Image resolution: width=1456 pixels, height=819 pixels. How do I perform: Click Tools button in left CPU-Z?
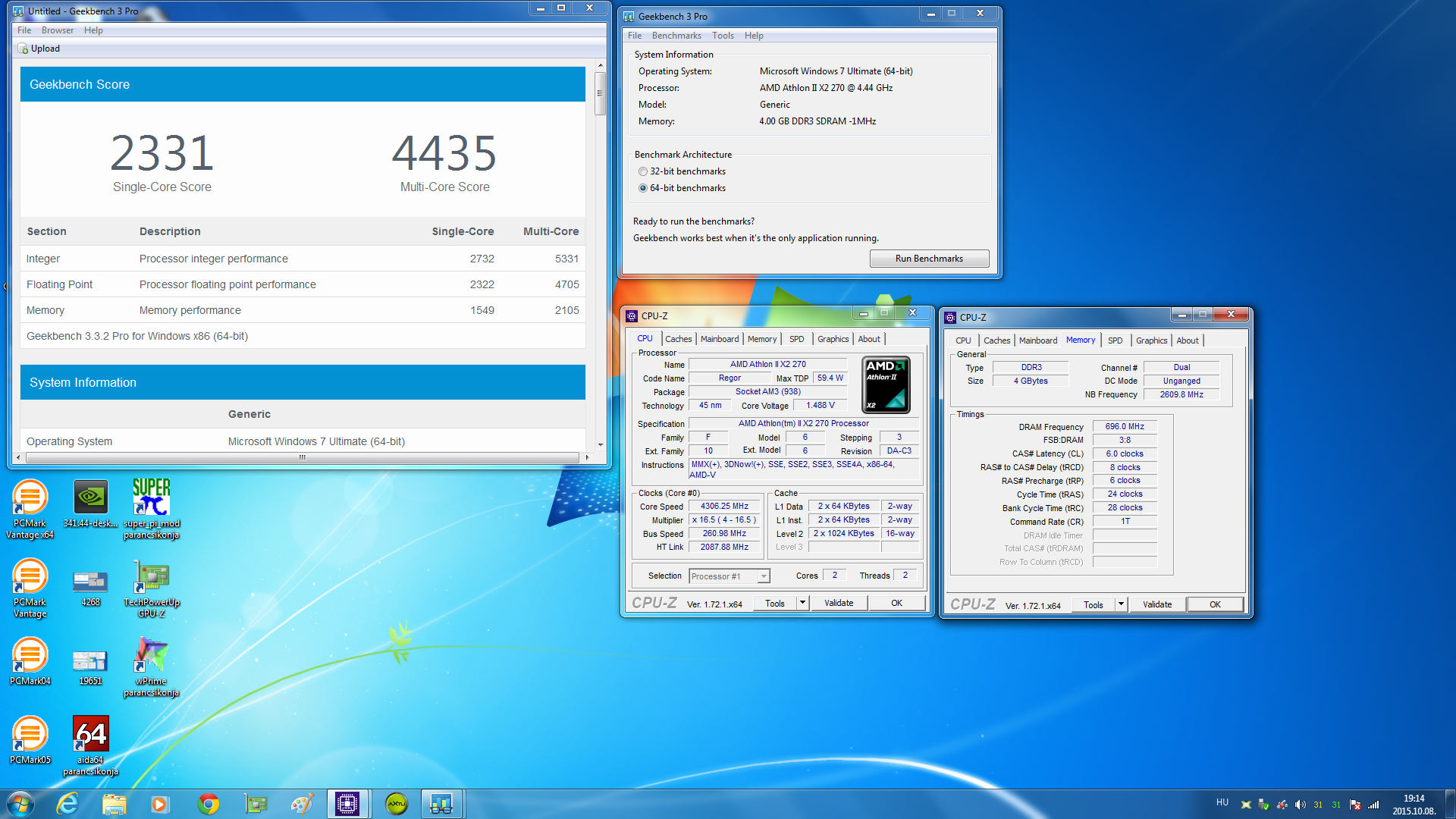point(775,603)
